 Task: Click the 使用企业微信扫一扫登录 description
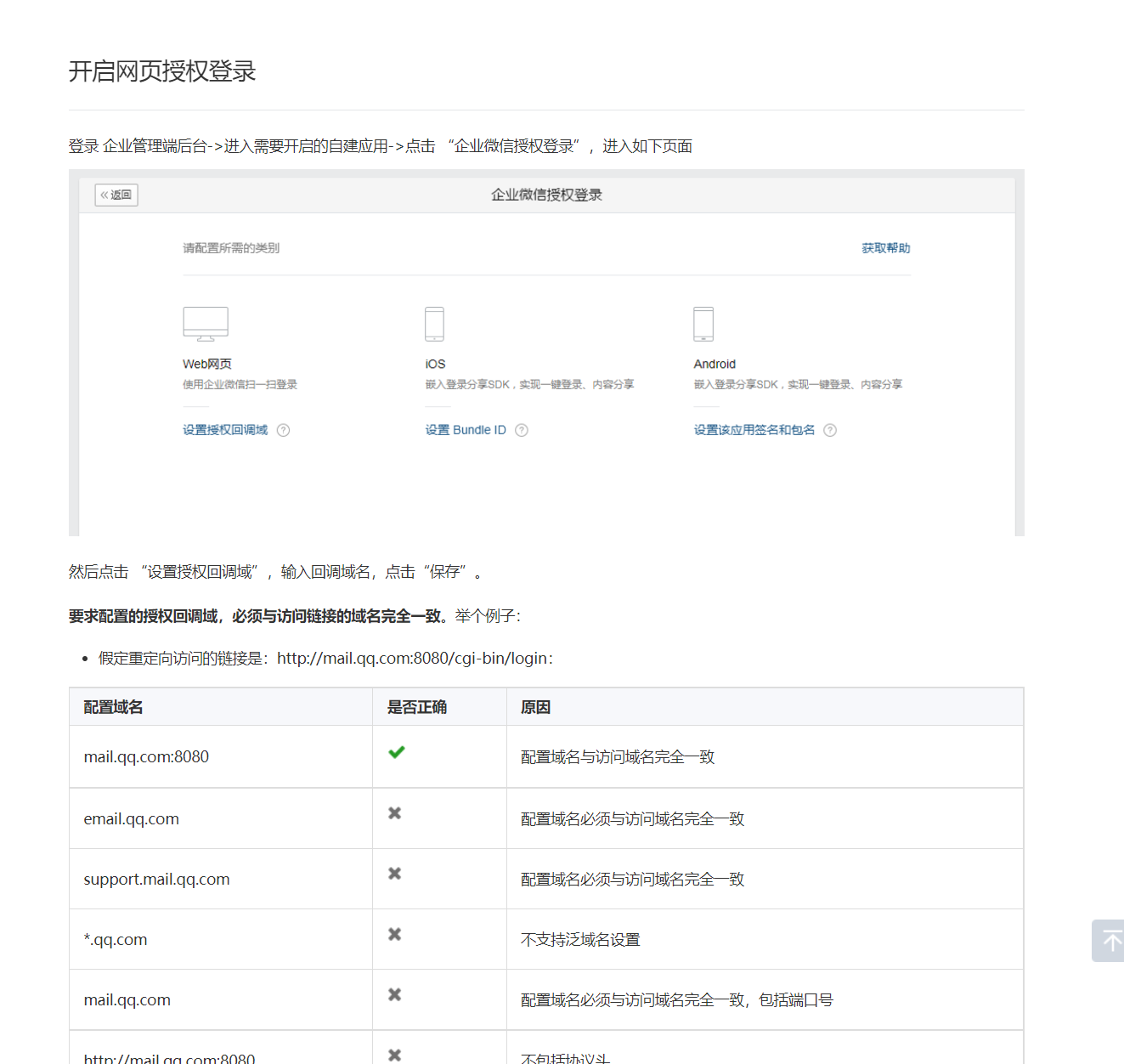[240, 384]
